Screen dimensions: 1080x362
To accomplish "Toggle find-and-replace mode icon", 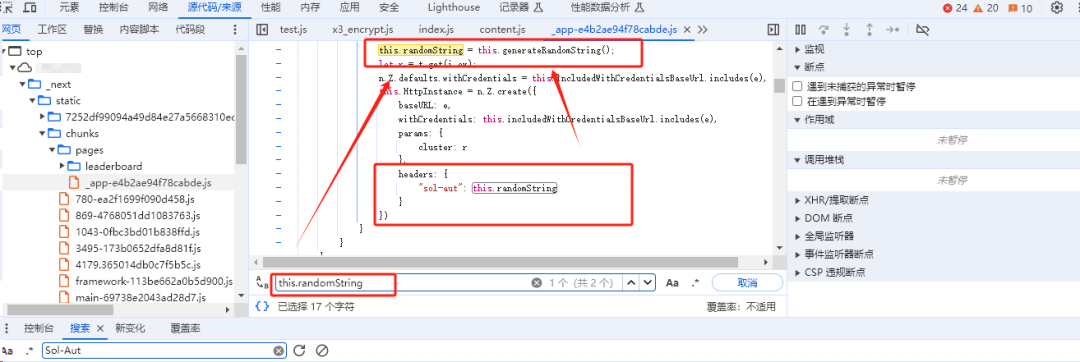I will (262, 283).
